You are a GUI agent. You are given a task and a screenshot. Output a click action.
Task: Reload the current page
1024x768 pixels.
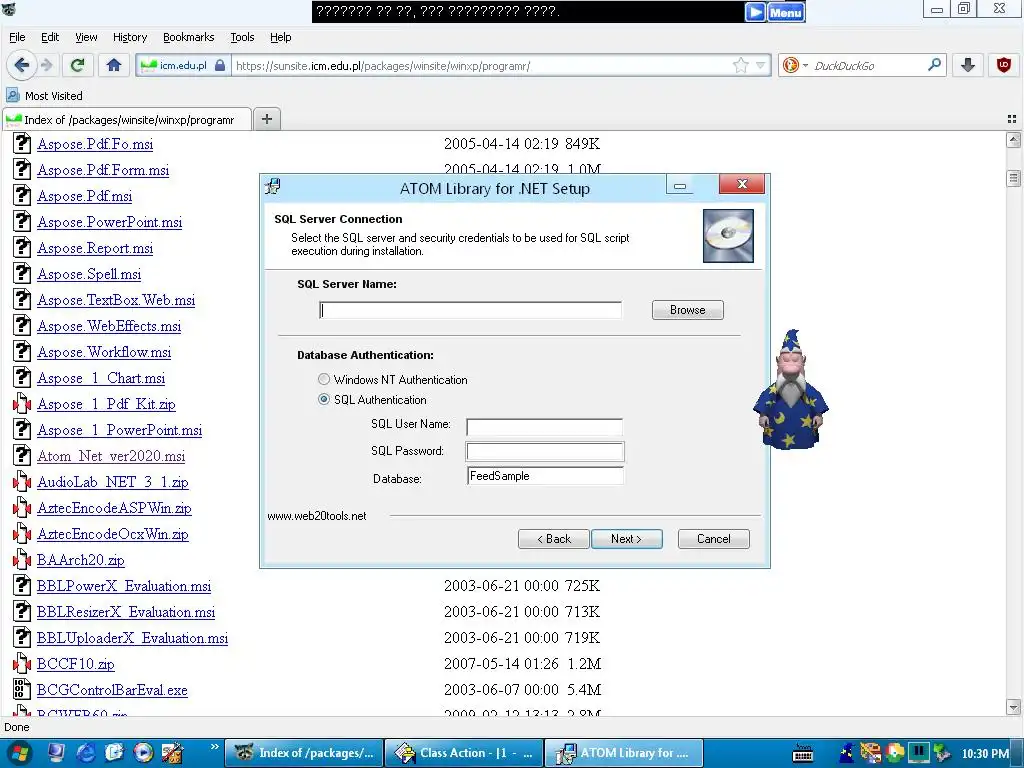pyautogui.click(x=78, y=65)
